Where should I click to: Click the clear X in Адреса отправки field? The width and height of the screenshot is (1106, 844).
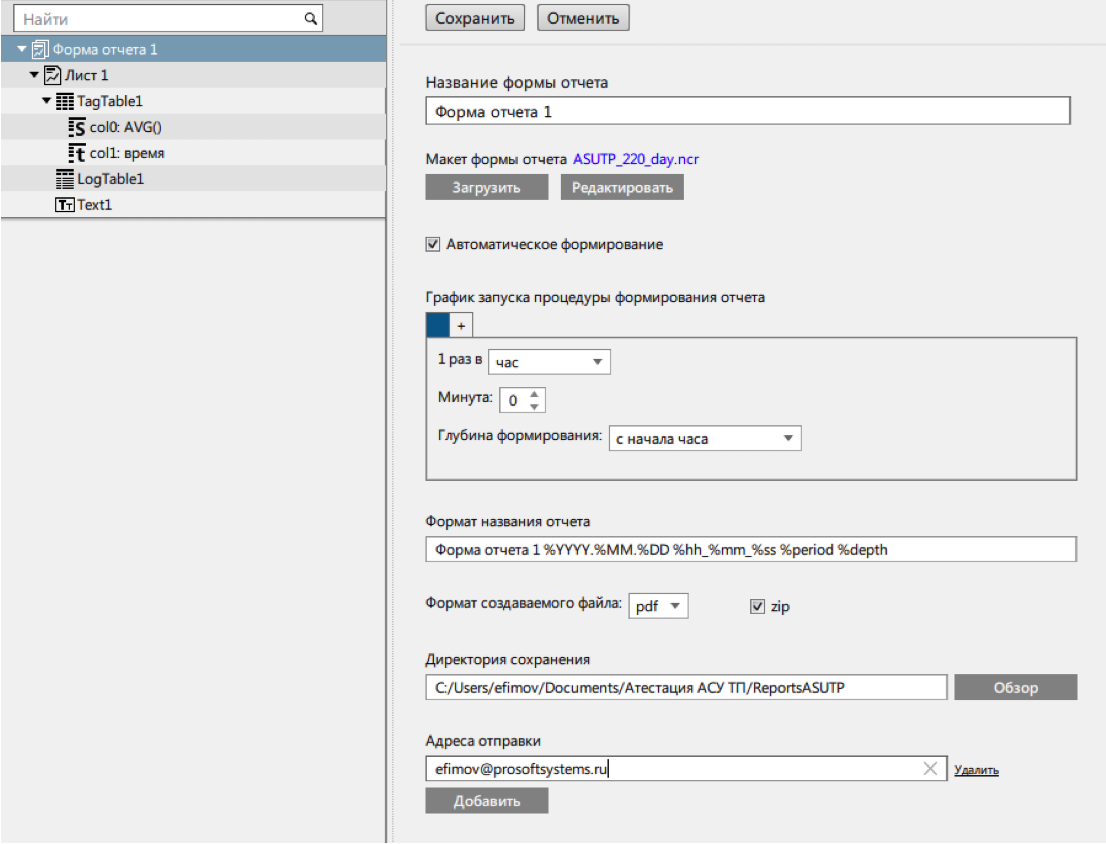tap(930, 769)
